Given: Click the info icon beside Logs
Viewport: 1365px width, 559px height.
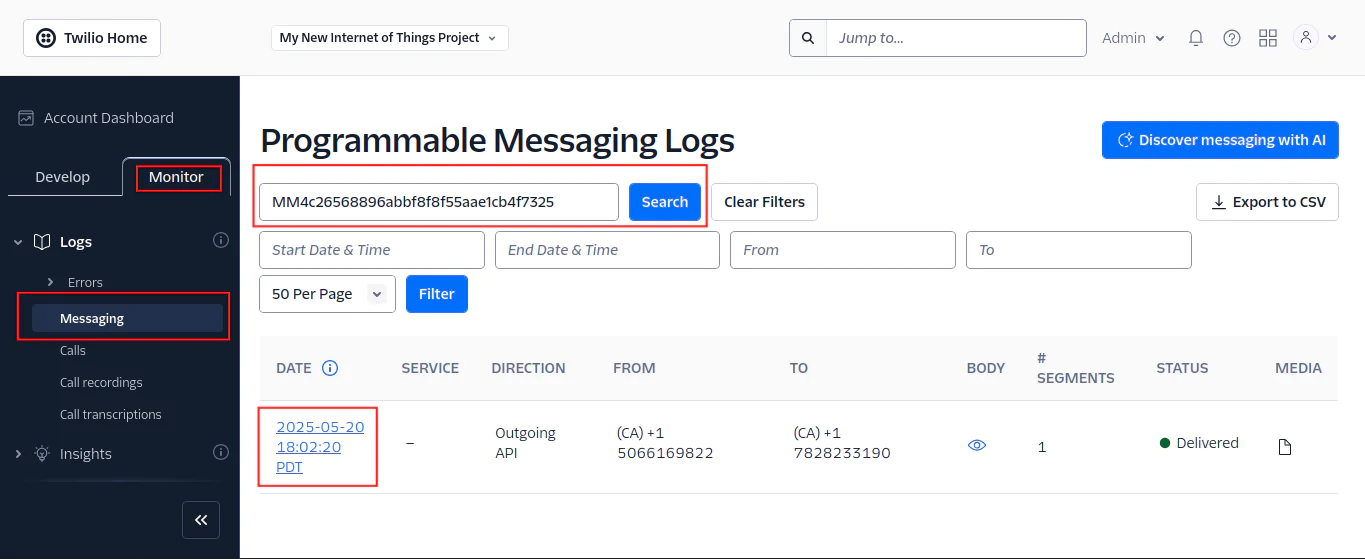Looking at the screenshot, I should coord(221,240).
